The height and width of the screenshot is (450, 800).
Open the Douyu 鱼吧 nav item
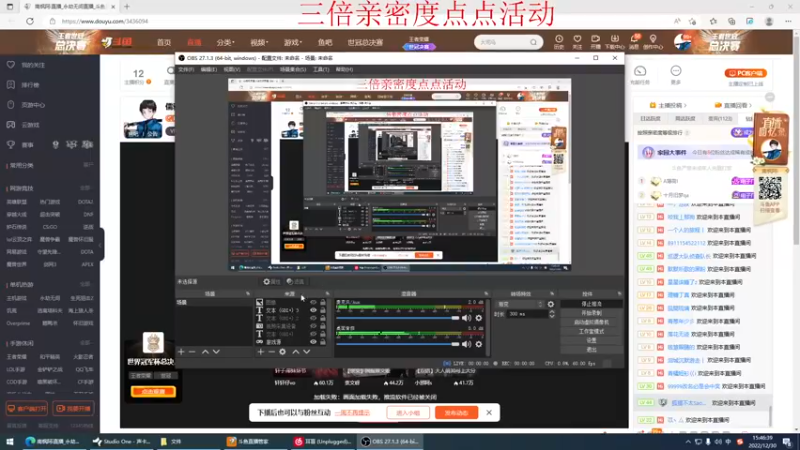click(325, 42)
